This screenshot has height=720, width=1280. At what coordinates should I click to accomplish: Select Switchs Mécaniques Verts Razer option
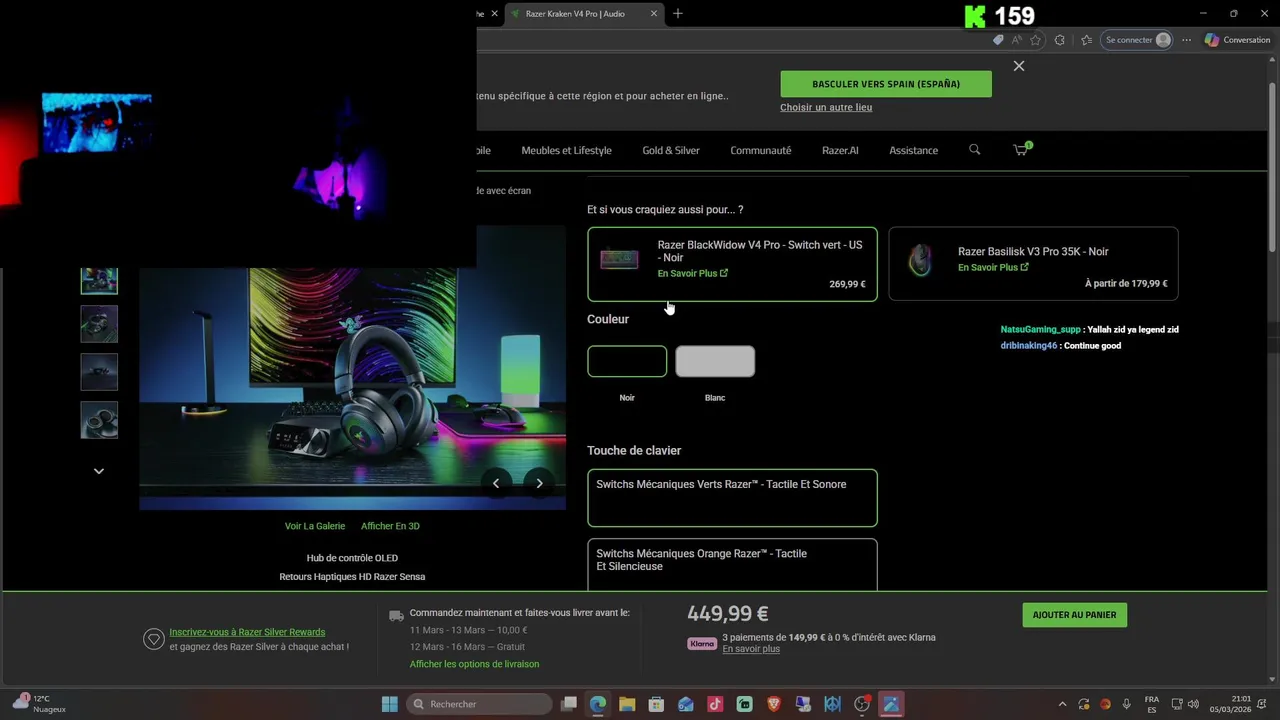coord(732,498)
